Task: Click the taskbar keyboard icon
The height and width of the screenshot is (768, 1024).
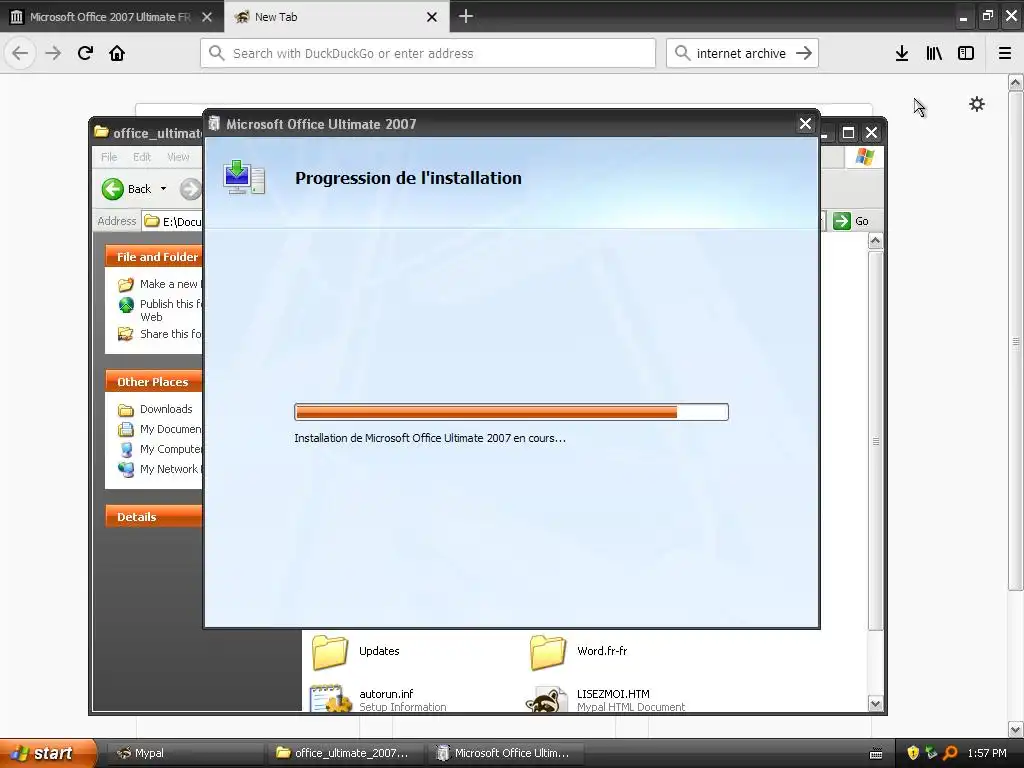Action: [876, 754]
